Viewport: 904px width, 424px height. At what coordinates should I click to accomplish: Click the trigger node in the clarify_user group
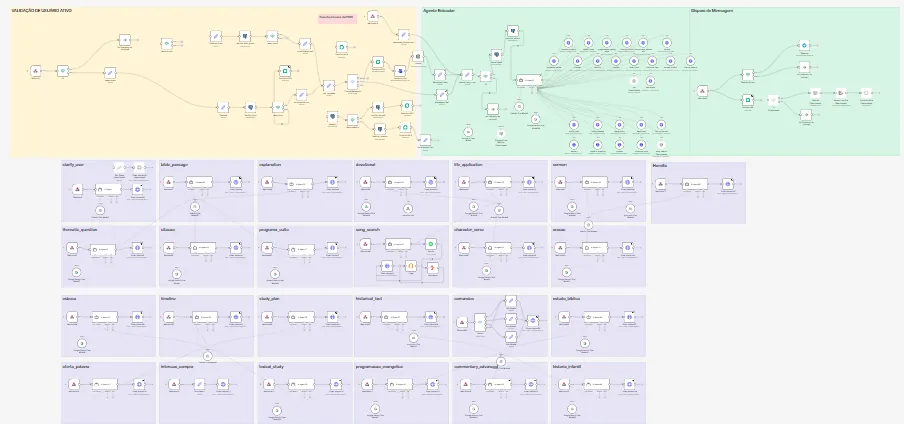pyautogui.click(x=77, y=188)
